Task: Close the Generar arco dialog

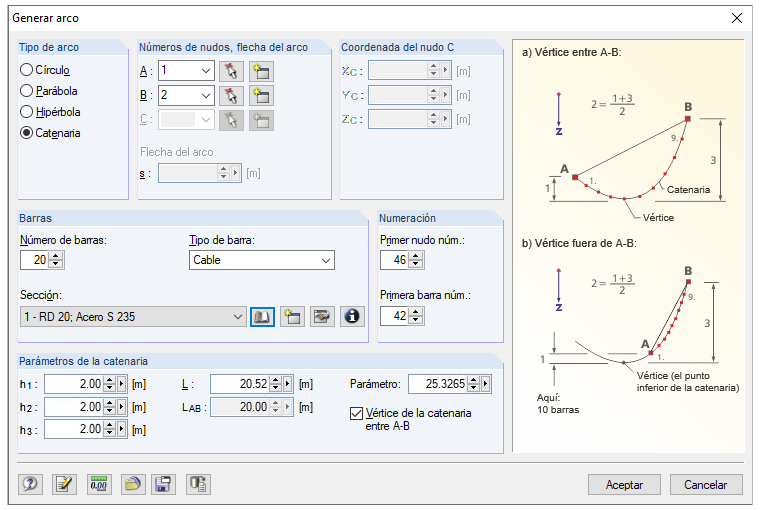Action: pos(737,18)
